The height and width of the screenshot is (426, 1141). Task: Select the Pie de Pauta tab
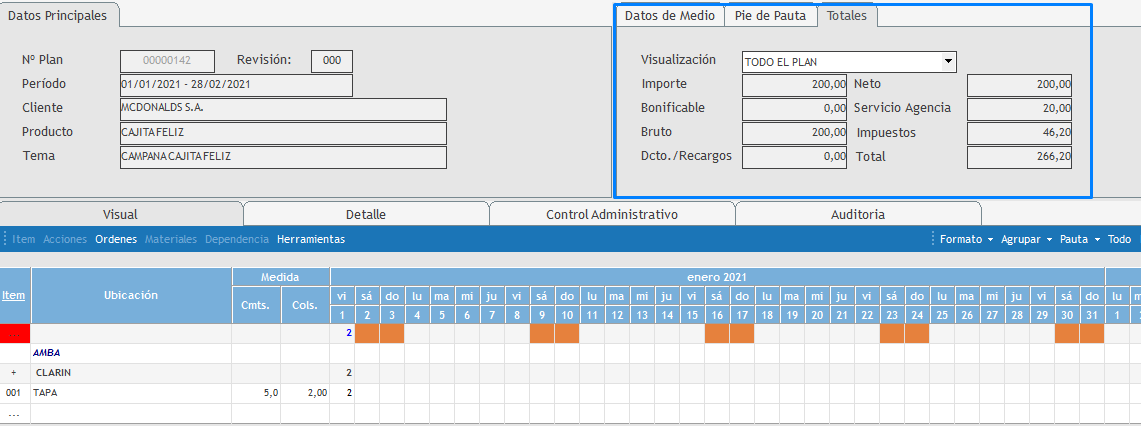[x=770, y=16]
